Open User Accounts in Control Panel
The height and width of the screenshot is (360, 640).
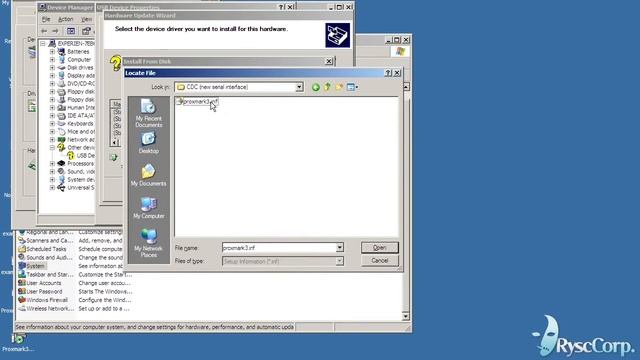click(40, 283)
